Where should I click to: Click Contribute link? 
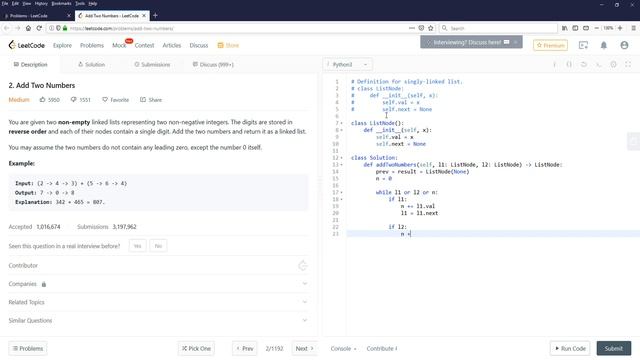pos(382,349)
